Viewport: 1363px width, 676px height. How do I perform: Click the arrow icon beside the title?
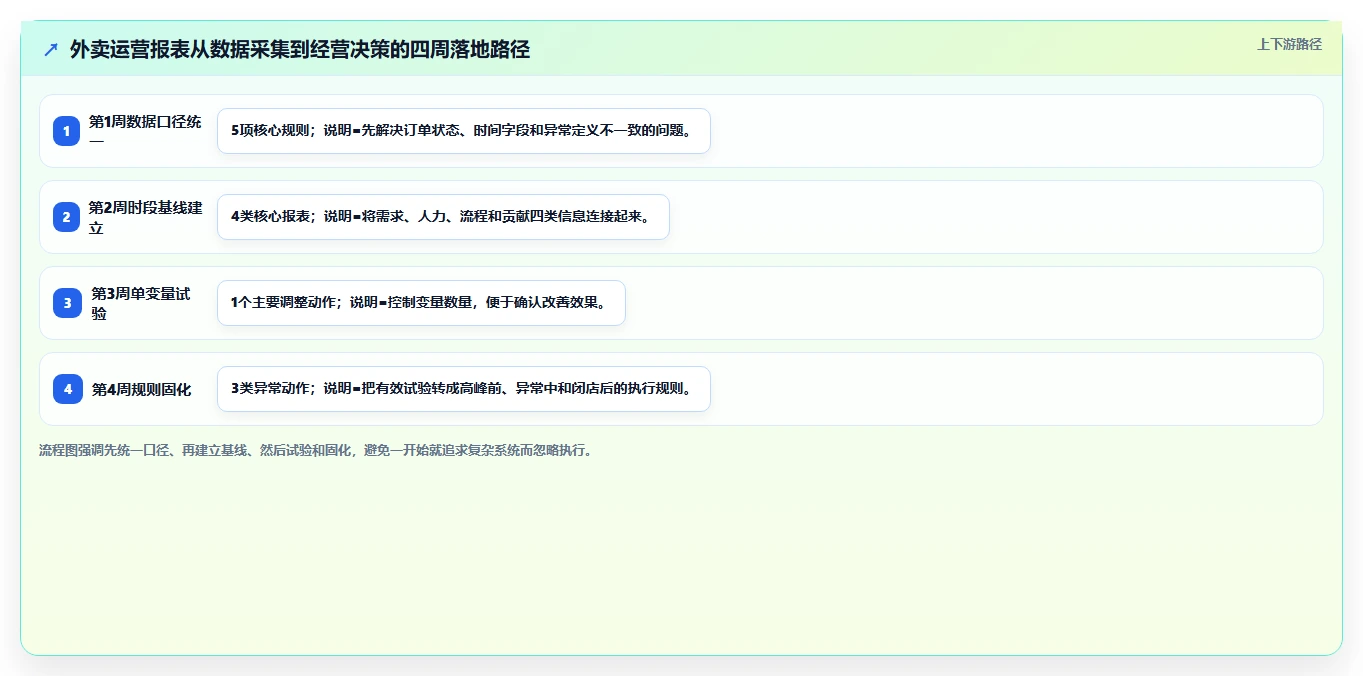click(x=51, y=49)
